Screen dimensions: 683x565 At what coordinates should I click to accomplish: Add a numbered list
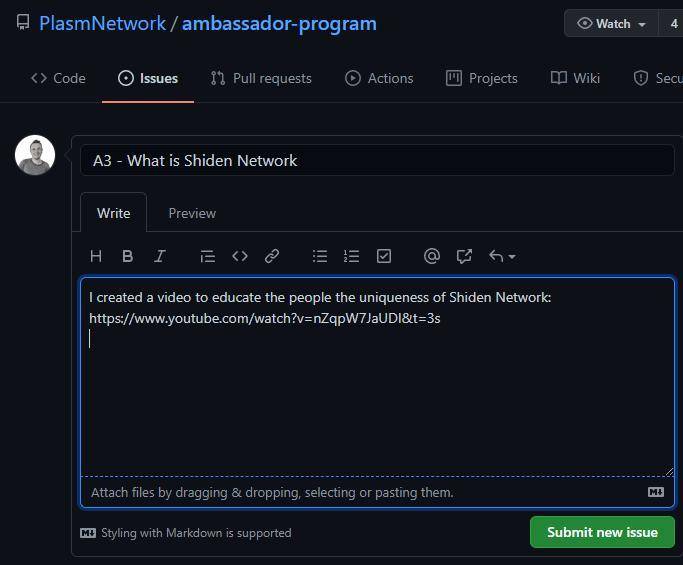click(352, 256)
